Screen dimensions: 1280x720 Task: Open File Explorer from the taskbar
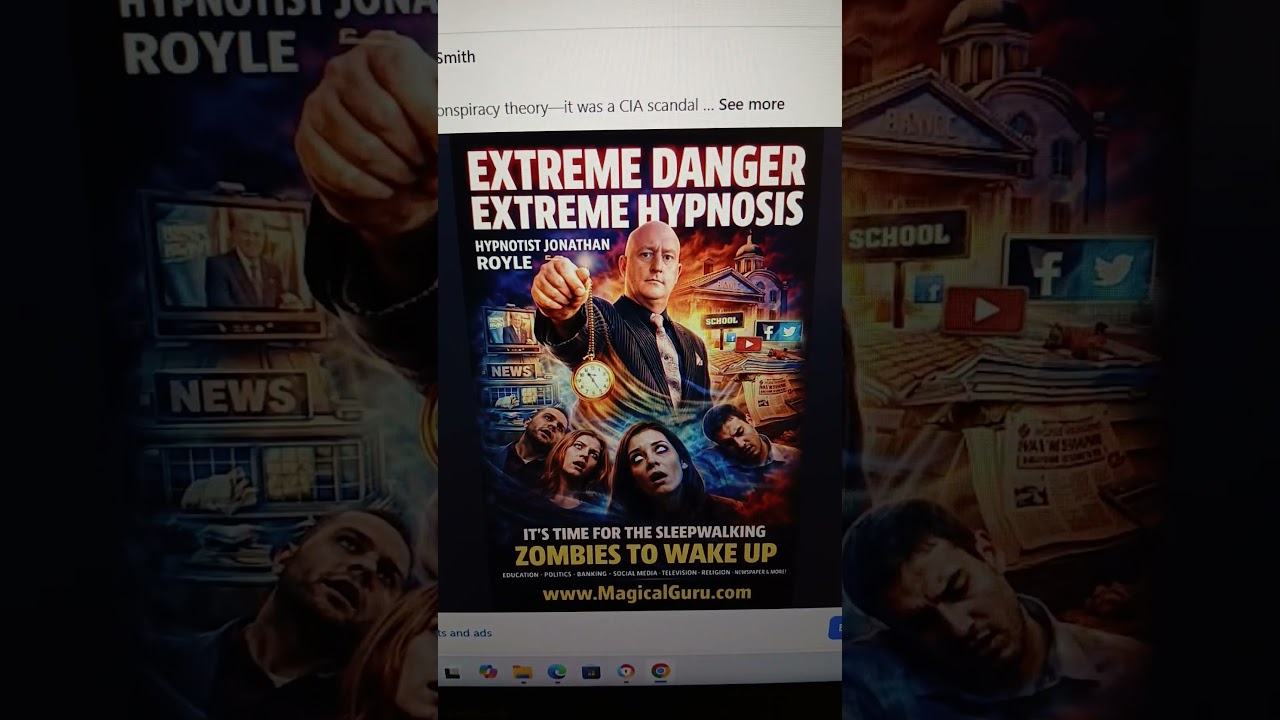[522, 672]
